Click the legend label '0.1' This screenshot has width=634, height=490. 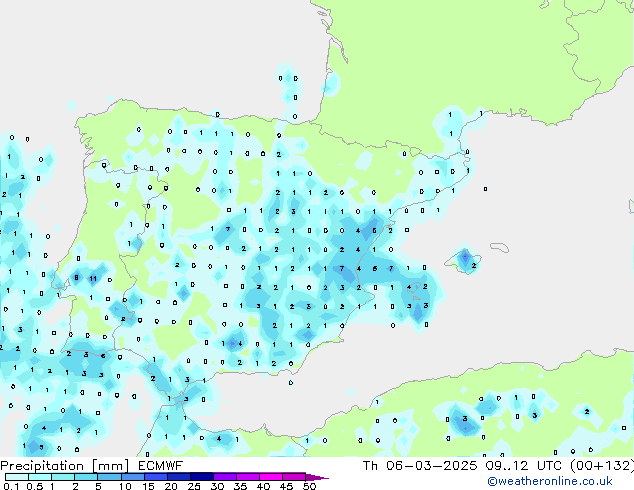(11, 486)
